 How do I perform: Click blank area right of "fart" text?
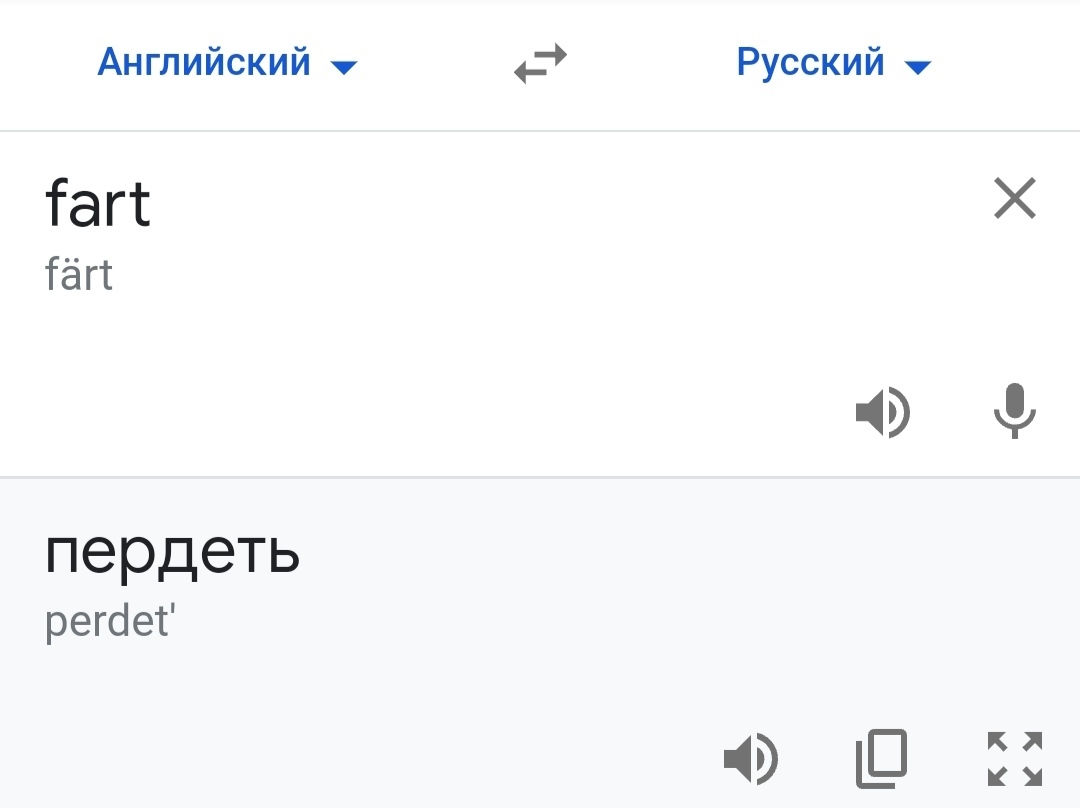point(550,205)
